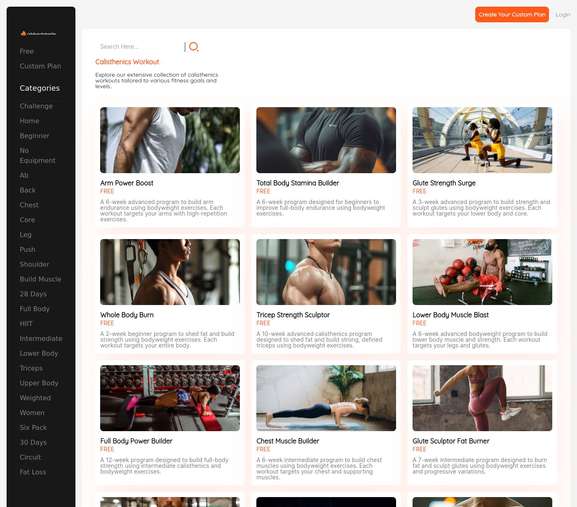Click the Glute Sculptor Fat Burner title
The height and width of the screenshot is (507, 577).
click(451, 441)
